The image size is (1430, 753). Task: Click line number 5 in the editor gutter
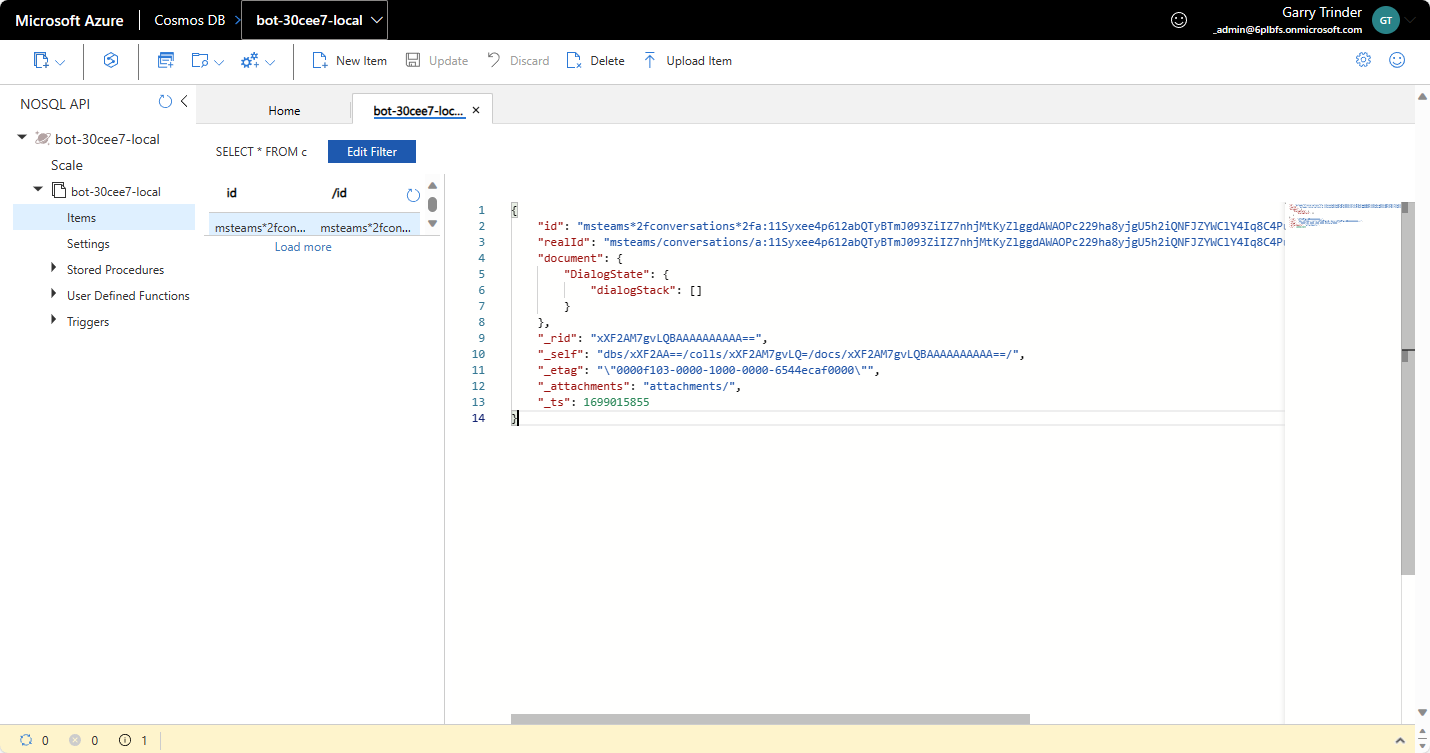(x=481, y=274)
